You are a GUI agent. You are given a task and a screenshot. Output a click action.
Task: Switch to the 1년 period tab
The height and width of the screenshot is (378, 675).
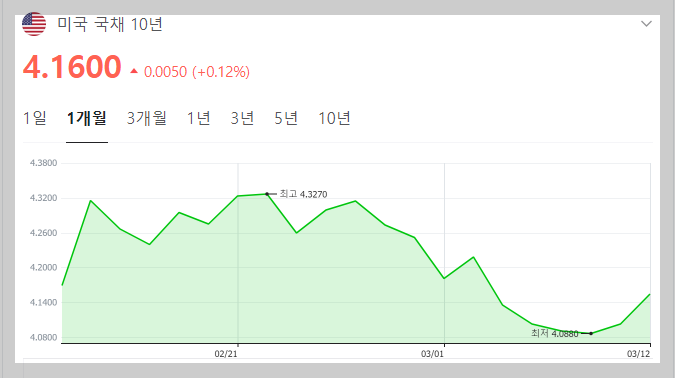(198, 118)
